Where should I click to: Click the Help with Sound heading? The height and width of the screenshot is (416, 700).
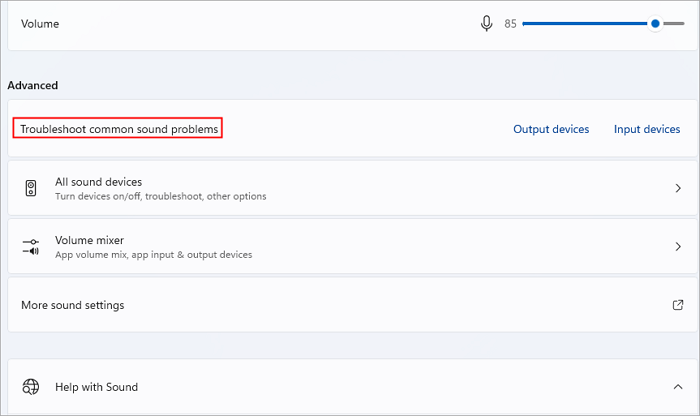pos(96,387)
